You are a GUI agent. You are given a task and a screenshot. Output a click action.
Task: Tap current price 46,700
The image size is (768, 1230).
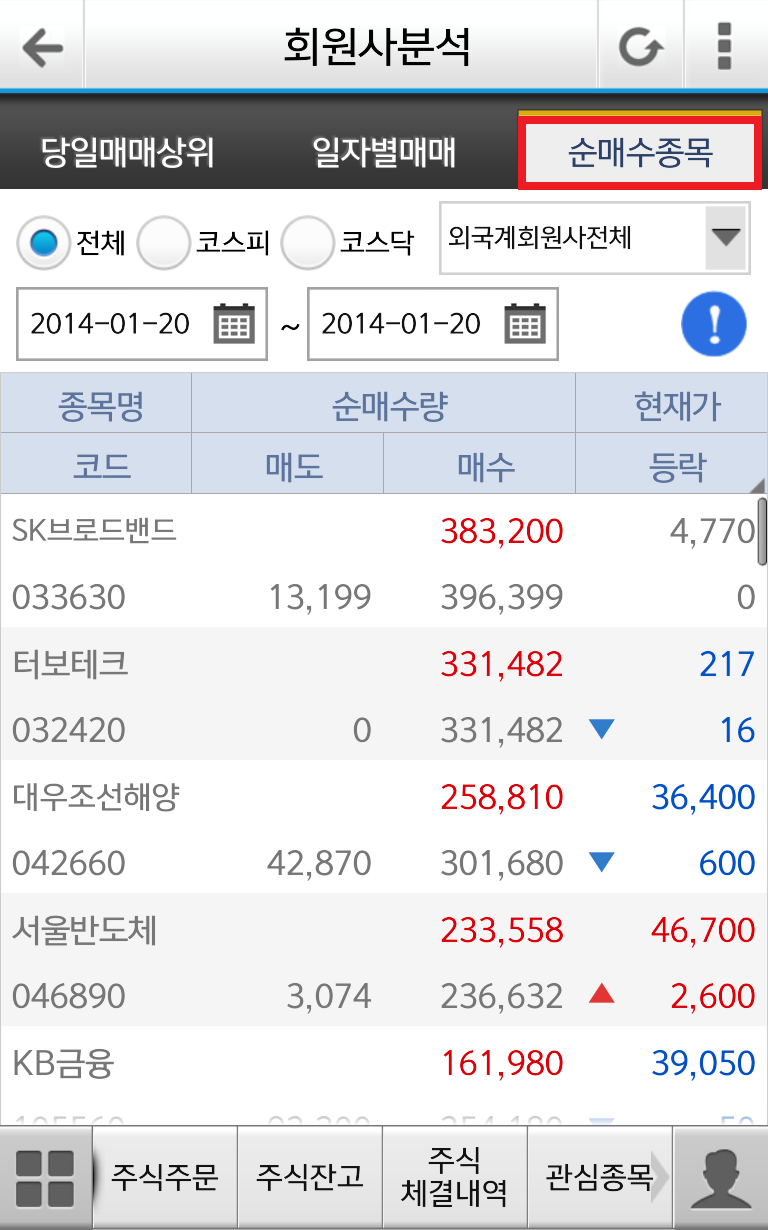coord(703,930)
